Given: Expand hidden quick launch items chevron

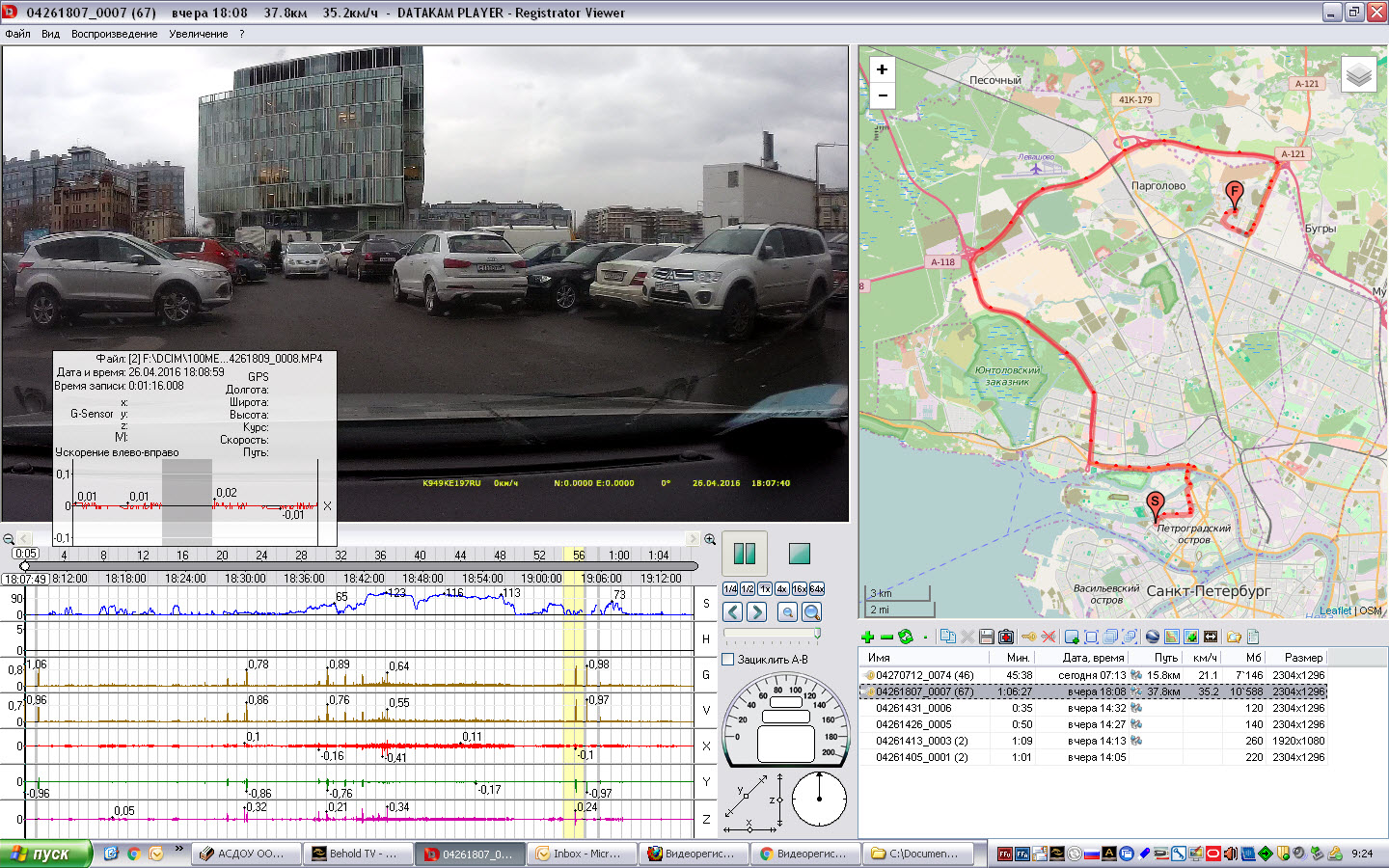Looking at the screenshot, I should [x=178, y=850].
